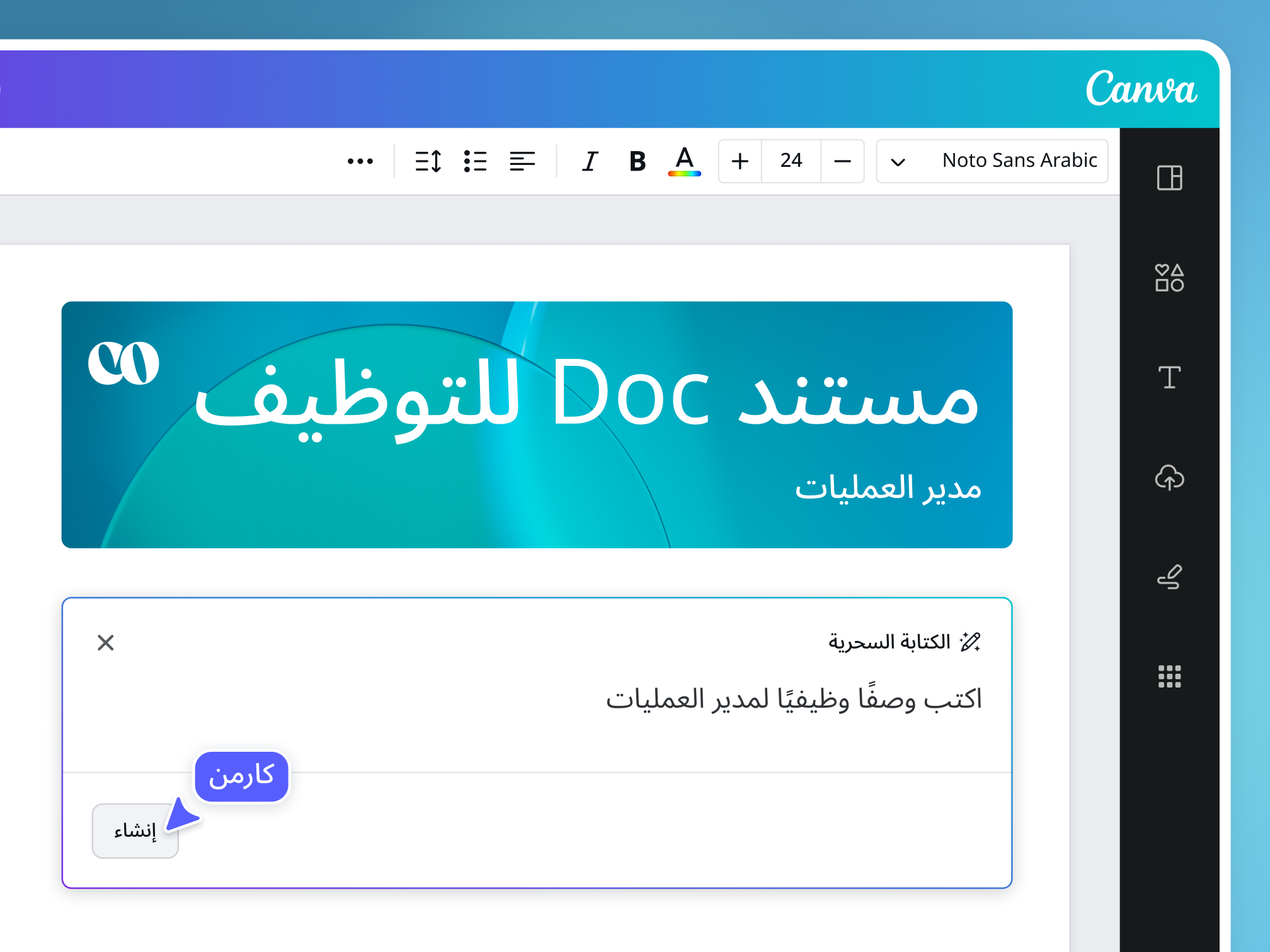Close the Magic Write box with X

(106, 643)
